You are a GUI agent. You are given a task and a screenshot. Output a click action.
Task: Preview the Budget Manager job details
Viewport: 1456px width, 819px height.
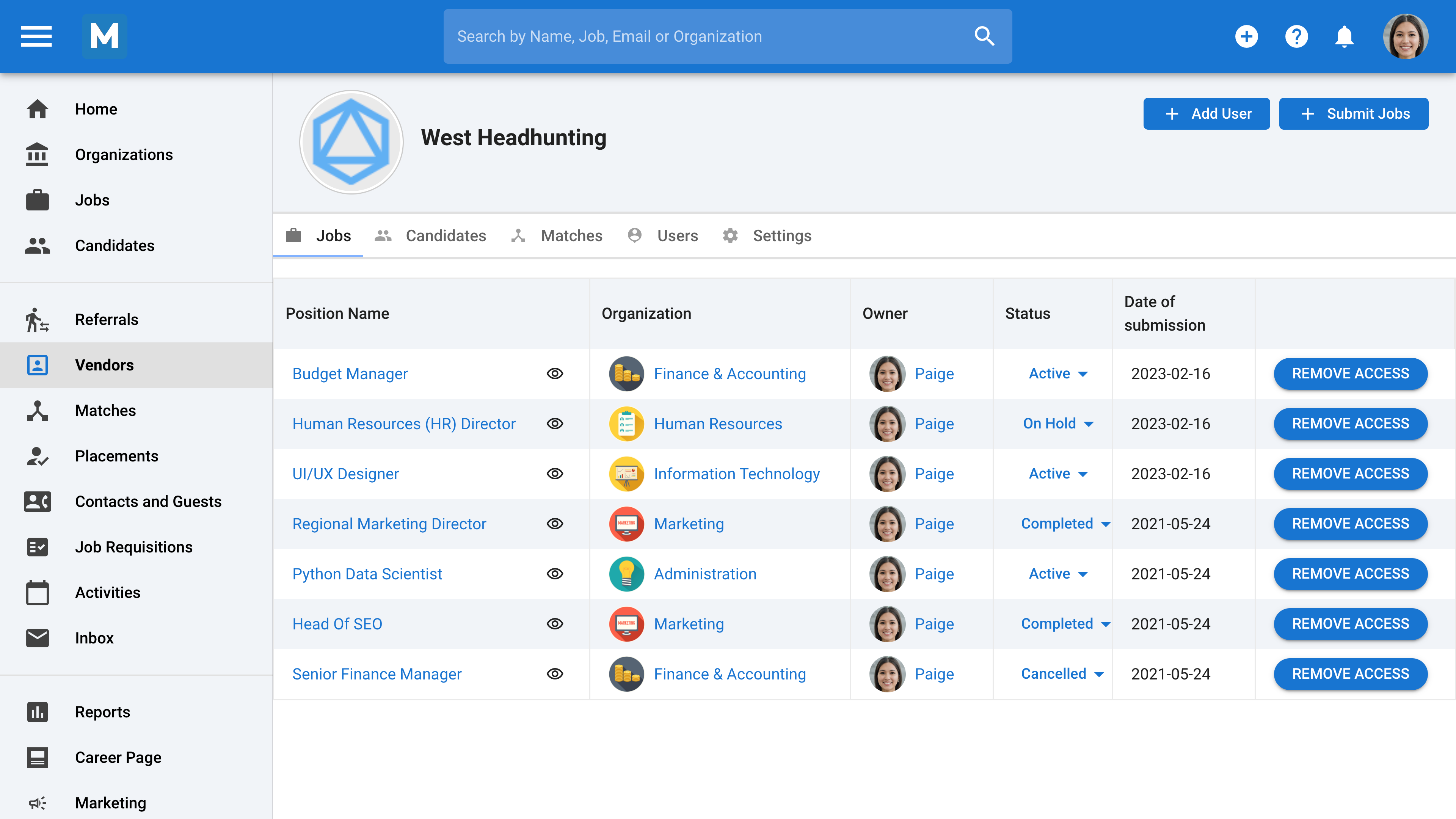coord(555,373)
